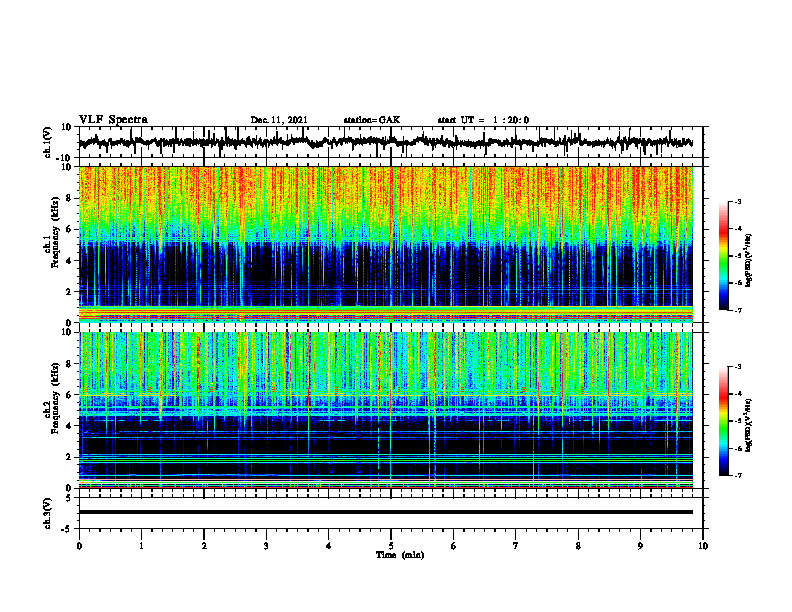Click tick label "9" on the Time axis
Image resolution: width=792 pixels, height=612 pixels.
pyautogui.click(x=640, y=546)
